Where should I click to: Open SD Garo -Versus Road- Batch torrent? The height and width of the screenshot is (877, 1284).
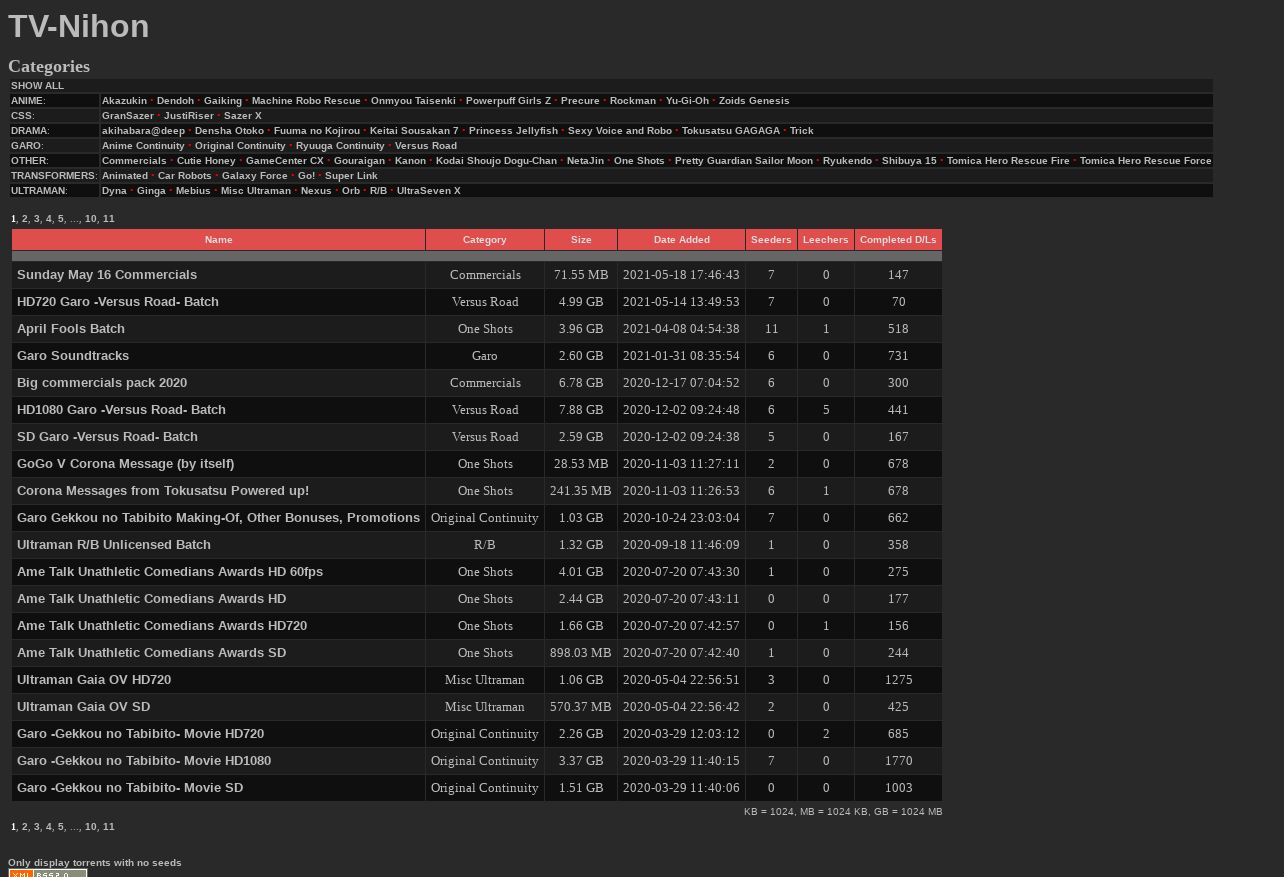[107, 437]
